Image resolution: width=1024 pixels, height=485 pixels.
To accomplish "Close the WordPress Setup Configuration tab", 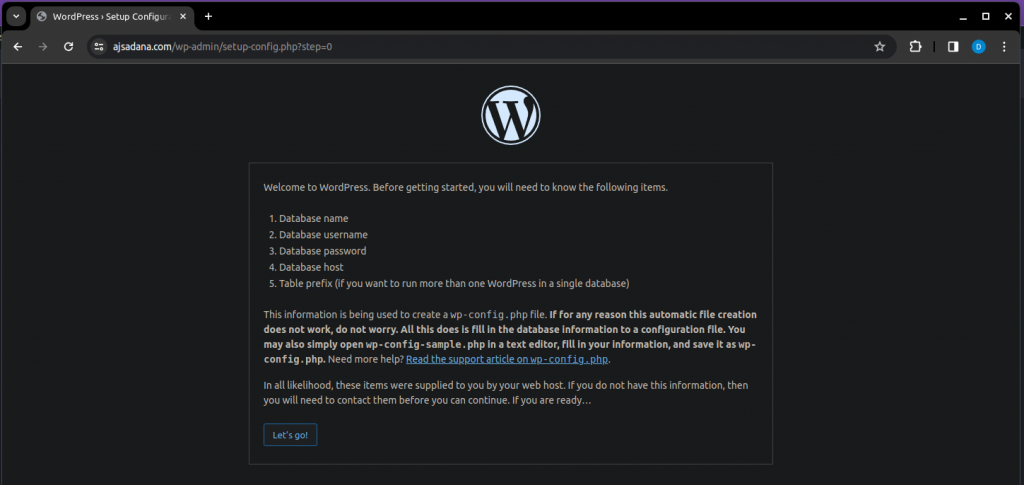I will 183,16.
